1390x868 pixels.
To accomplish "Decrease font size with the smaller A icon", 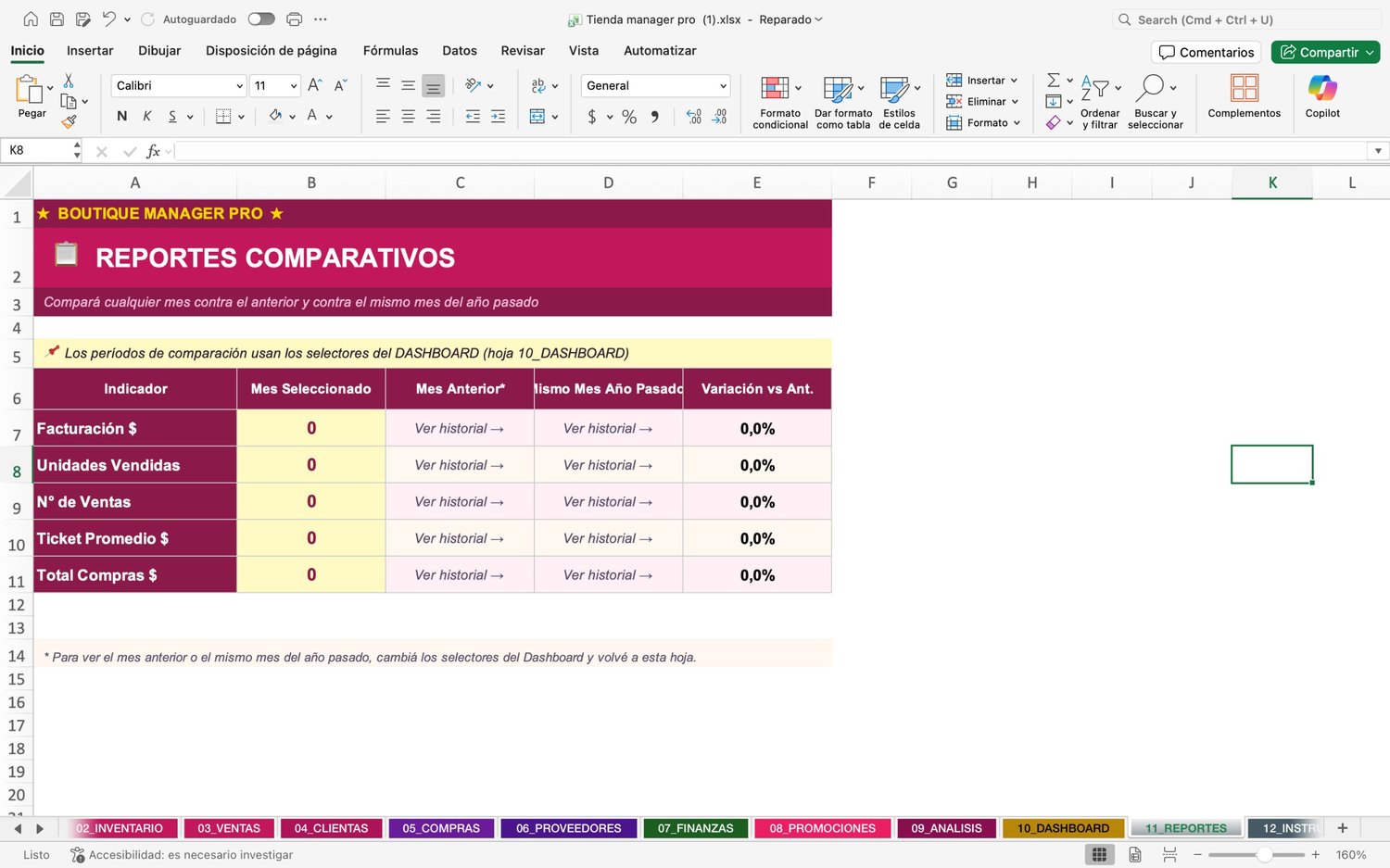I will (340, 85).
